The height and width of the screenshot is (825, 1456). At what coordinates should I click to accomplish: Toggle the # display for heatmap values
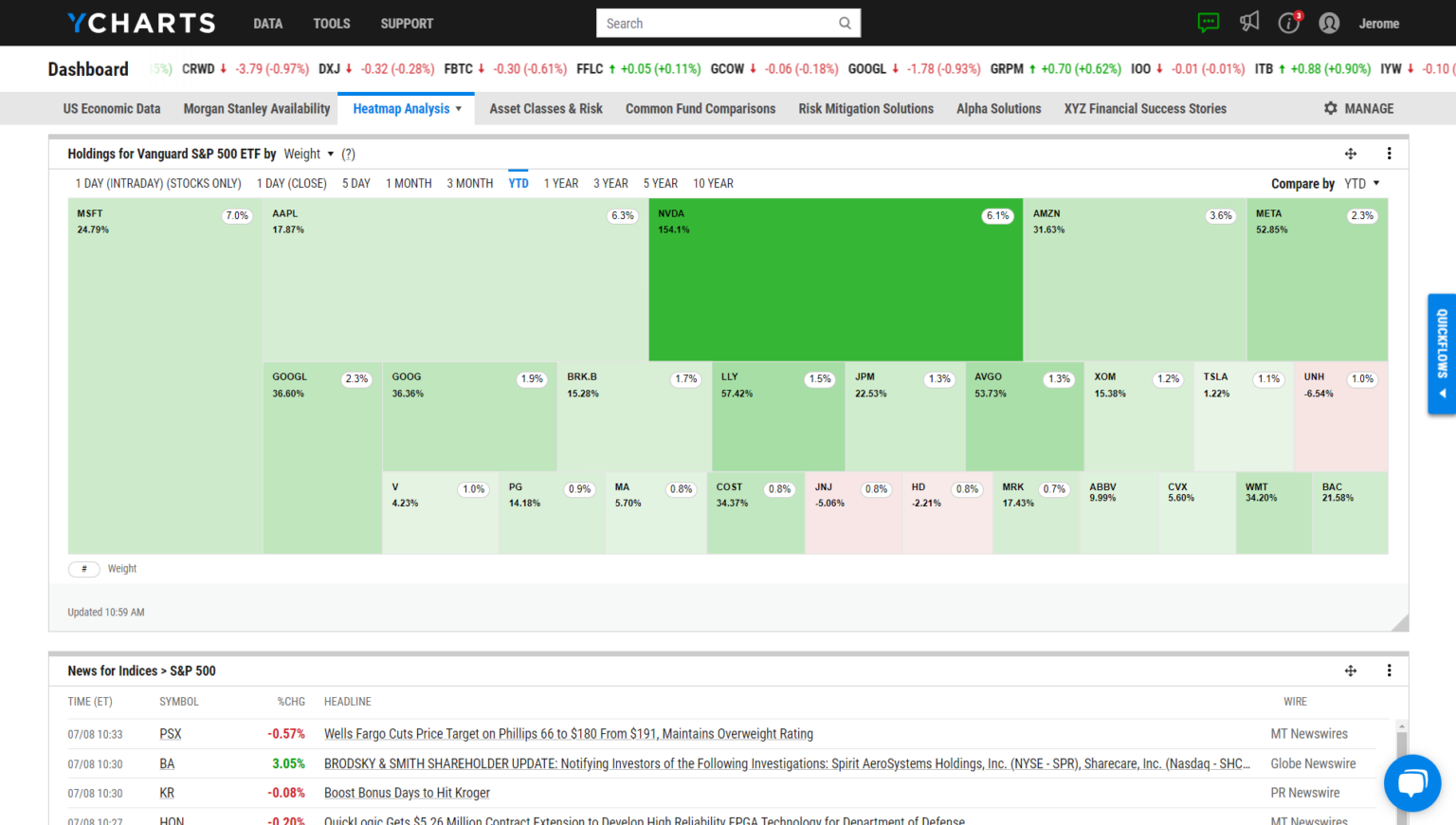[x=84, y=568]
